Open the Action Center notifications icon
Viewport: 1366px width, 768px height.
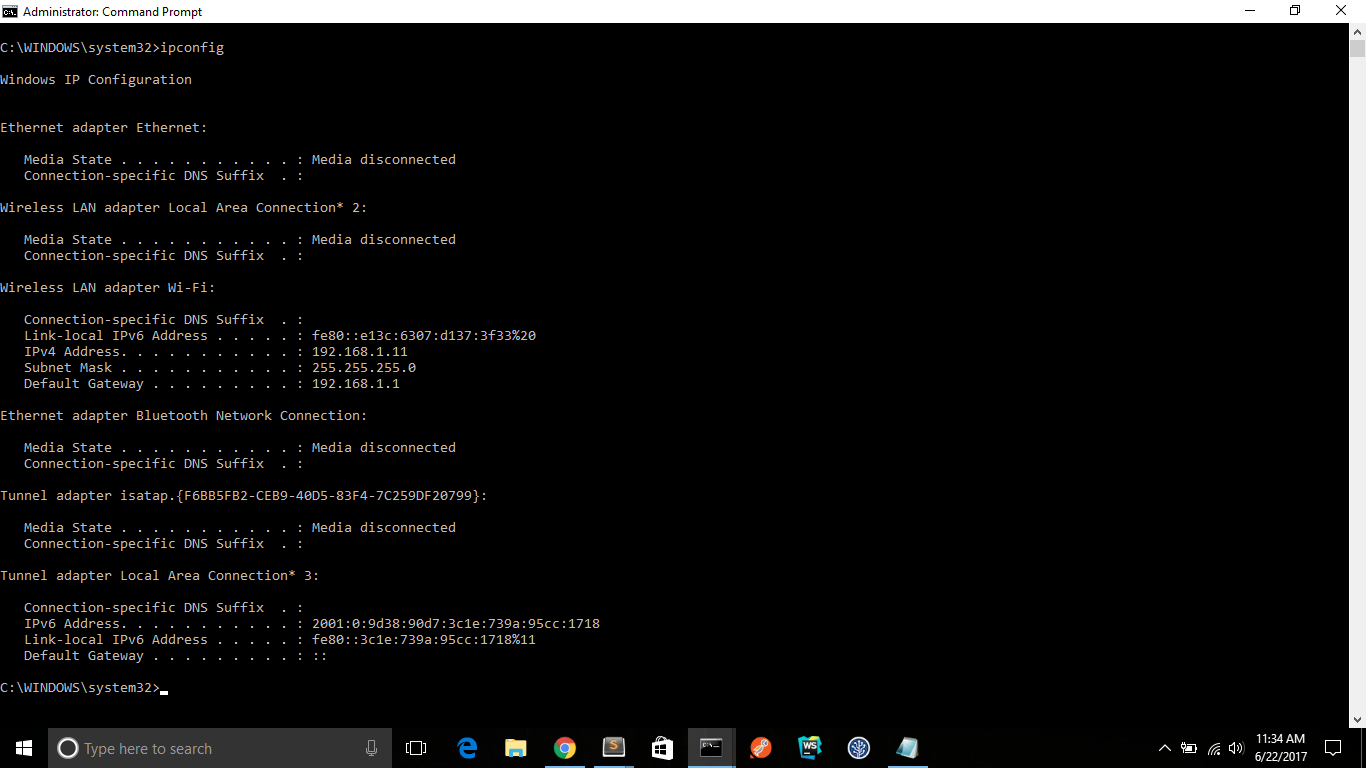(x=1333, y=748)
